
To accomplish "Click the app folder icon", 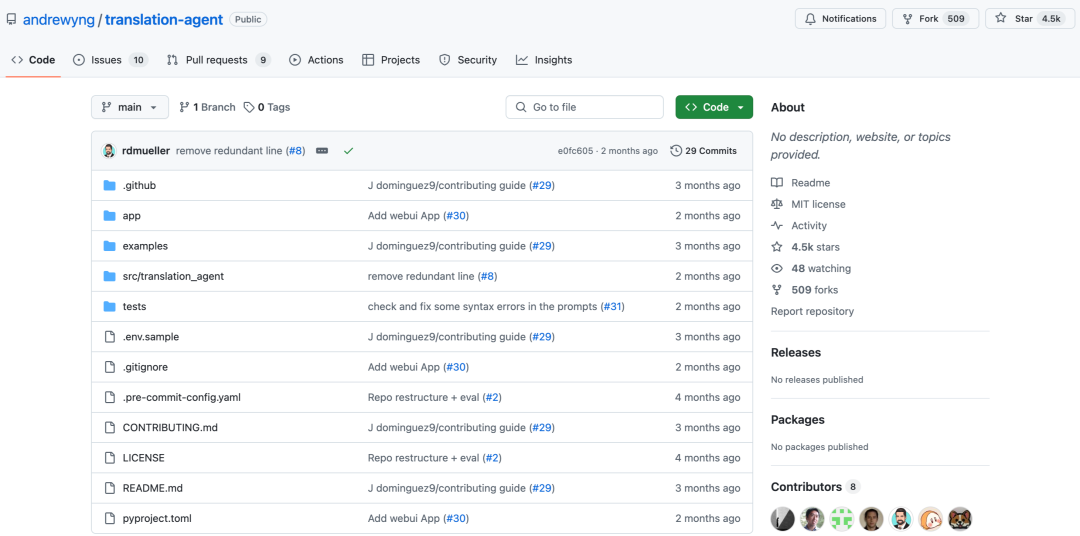I will 109,216.
